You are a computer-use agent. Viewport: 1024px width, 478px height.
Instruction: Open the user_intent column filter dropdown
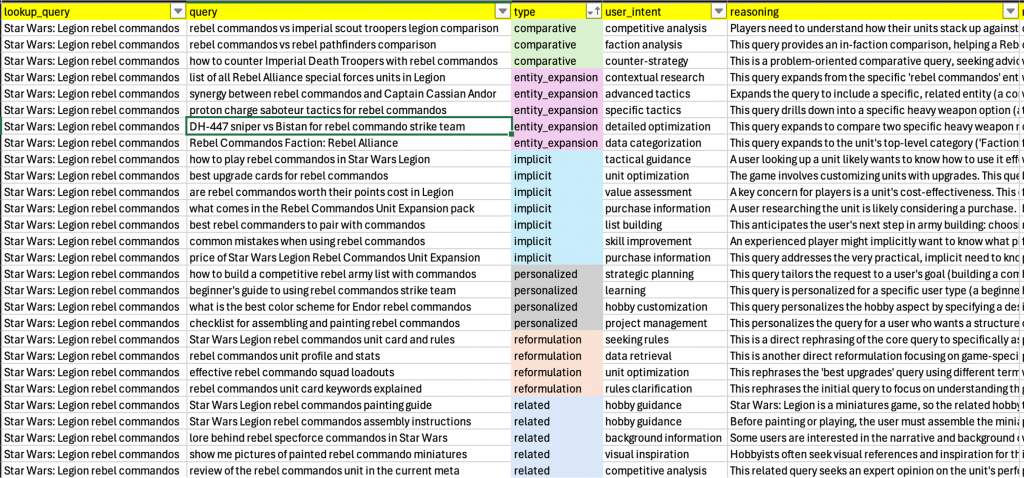coord(718,11)
